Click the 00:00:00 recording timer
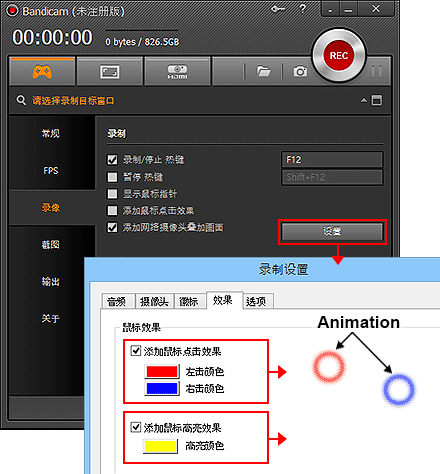440x474 pixels. (52, 37)
